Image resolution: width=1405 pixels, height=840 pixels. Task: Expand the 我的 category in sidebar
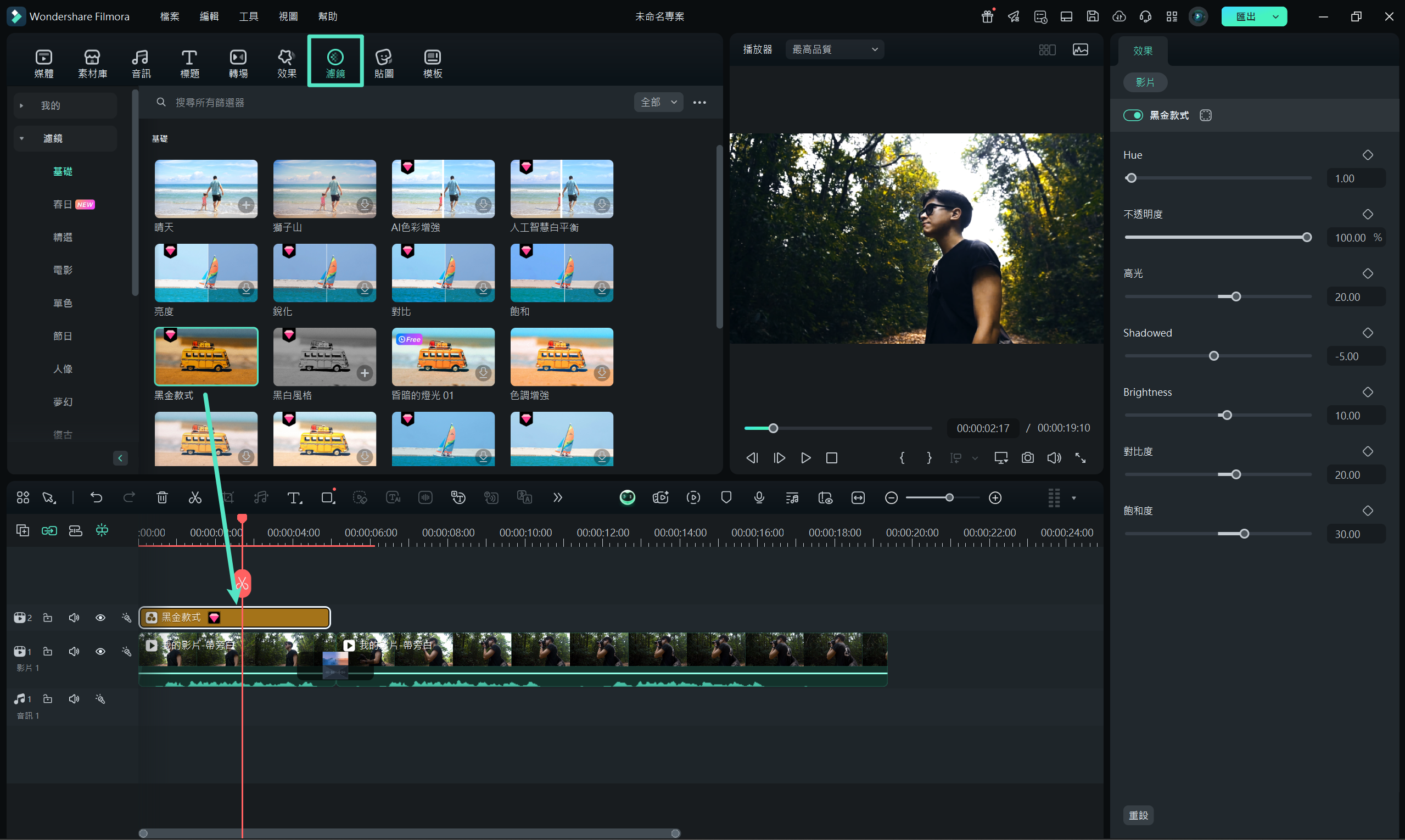tap(21, 105)
